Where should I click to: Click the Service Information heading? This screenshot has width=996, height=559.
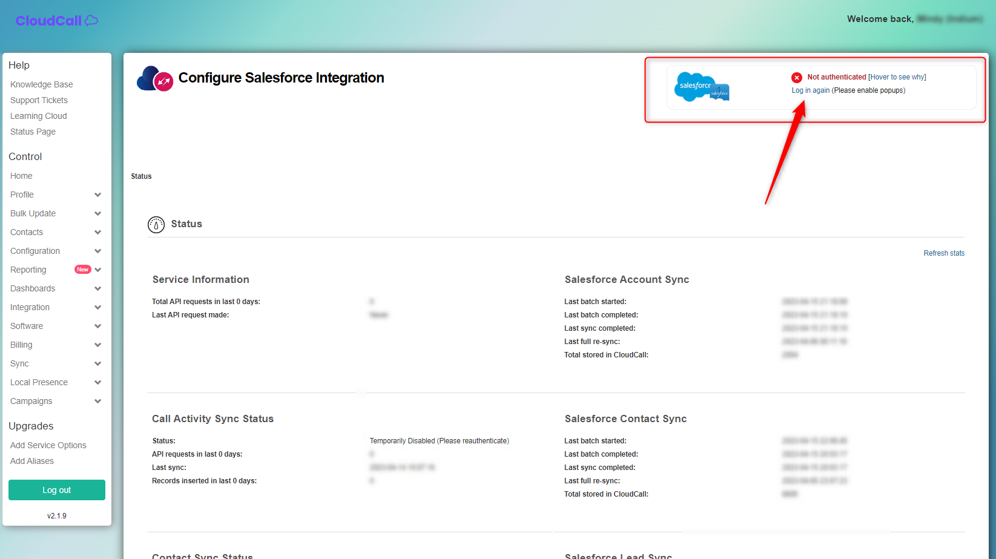[x=201, y=280]
